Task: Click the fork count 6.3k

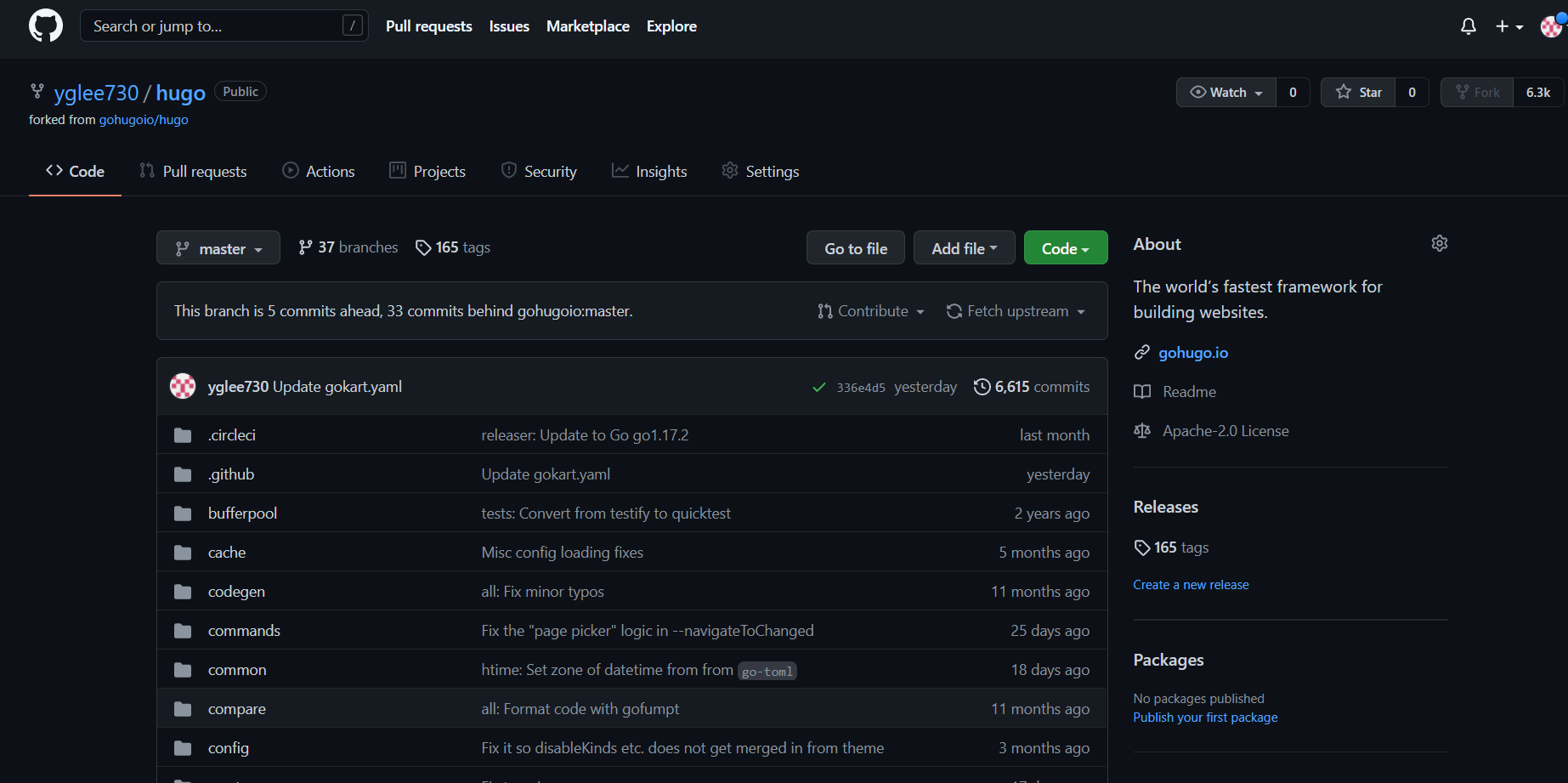Action: pyautogui.click(x=1538, y=92)
